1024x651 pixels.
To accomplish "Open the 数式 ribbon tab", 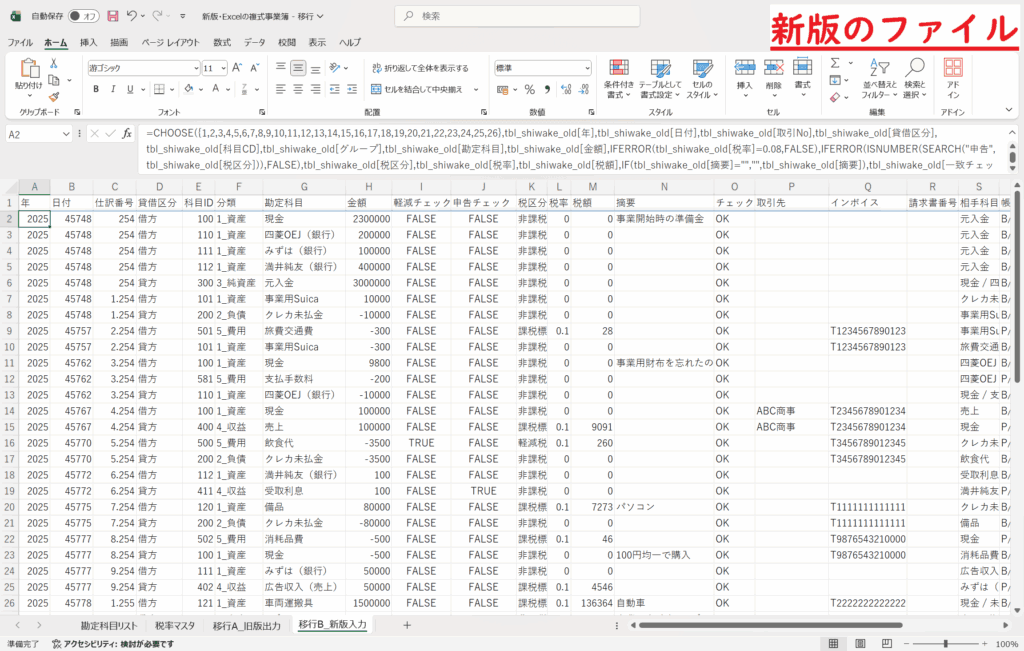I will point(222,43).
